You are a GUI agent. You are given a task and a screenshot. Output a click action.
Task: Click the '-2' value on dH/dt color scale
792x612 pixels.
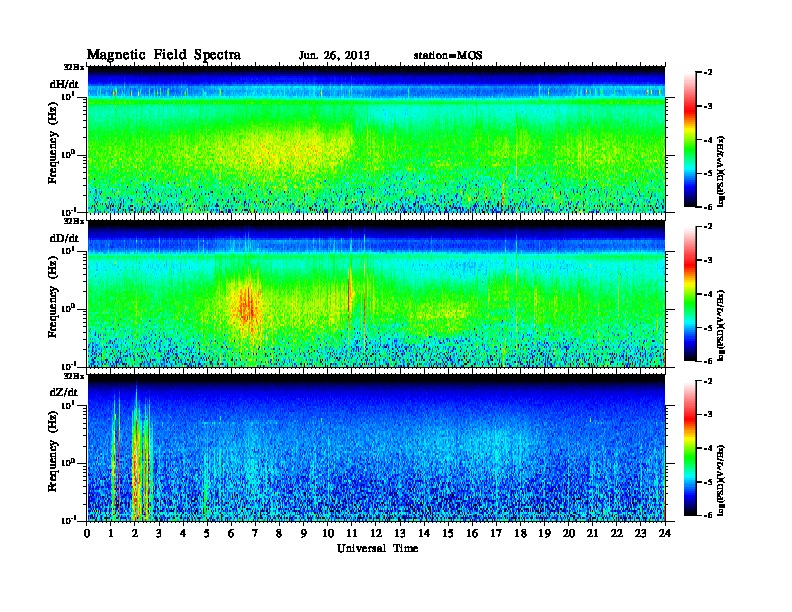[708, 73]
